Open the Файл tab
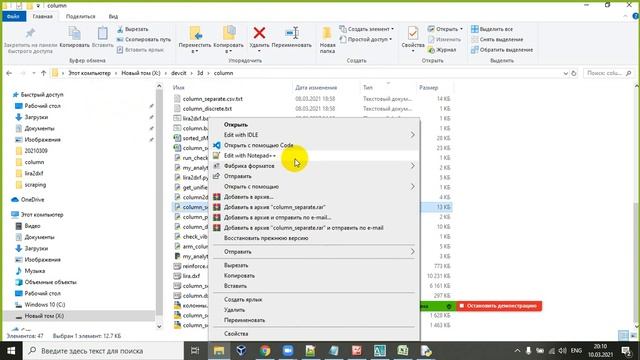Screen dimensions: 640x360 (13, 16)
